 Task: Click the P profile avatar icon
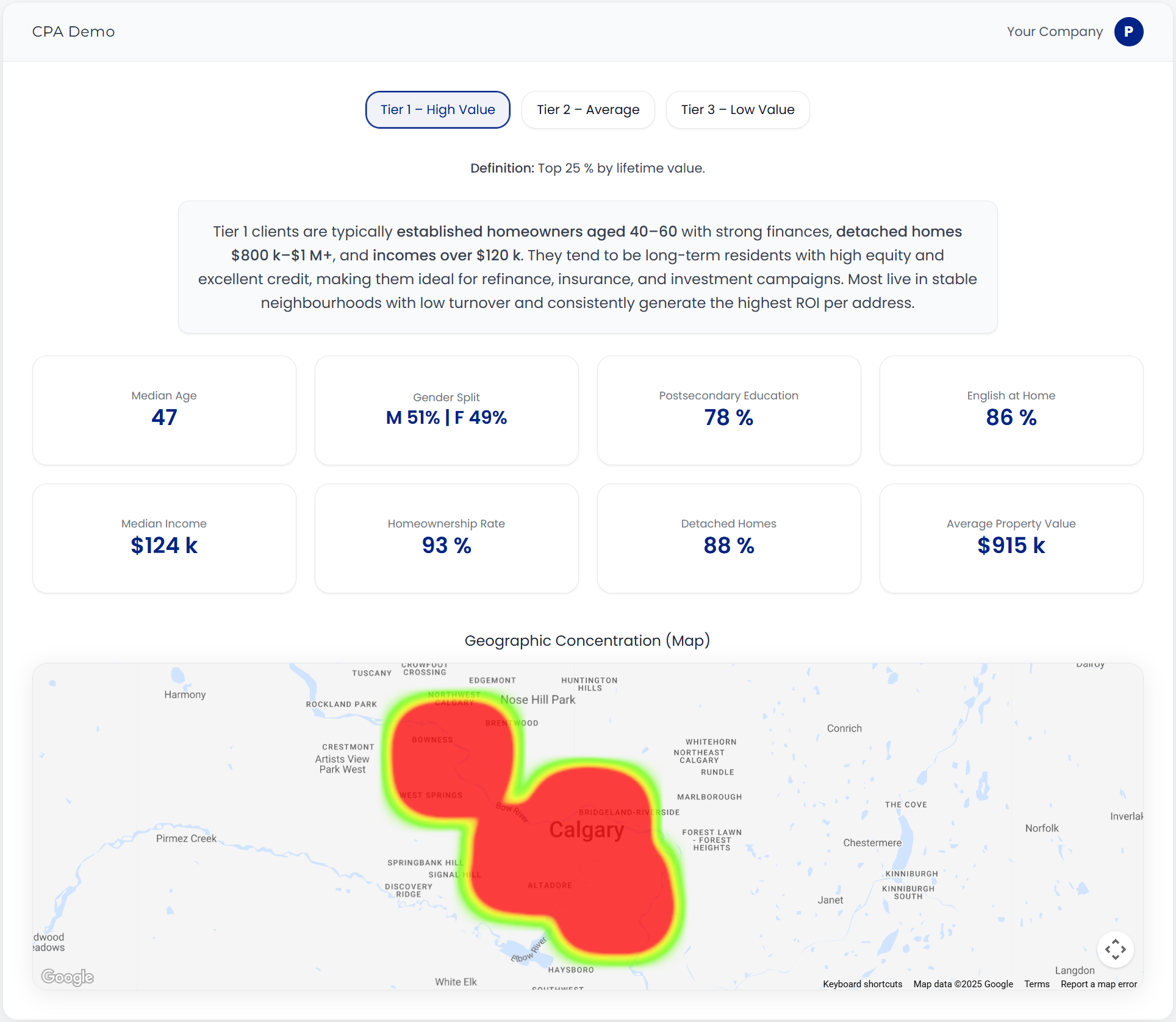point(1128,32)
